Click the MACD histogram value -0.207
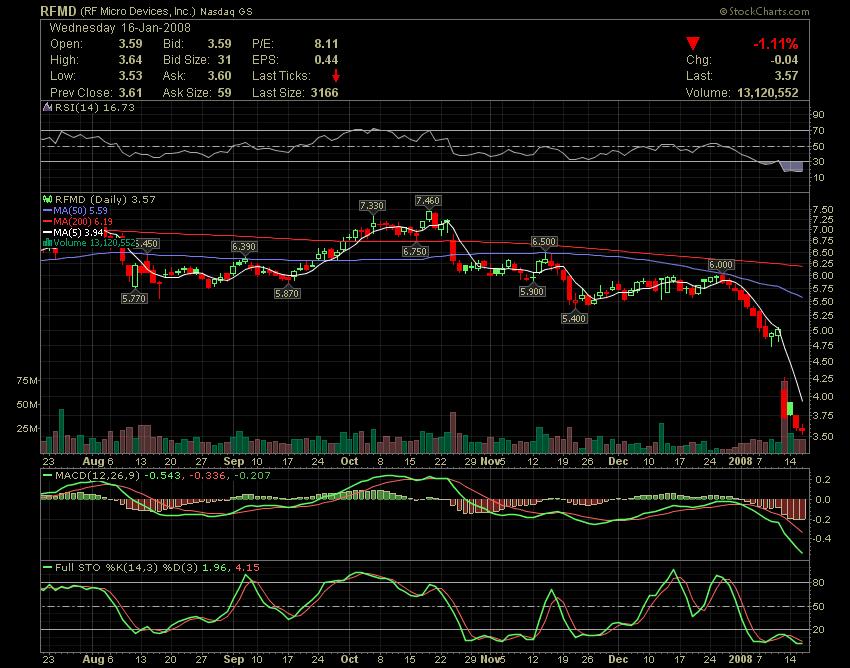Viewport: 850px width, 668px height. pyautogui.click(x=252, y=476)
